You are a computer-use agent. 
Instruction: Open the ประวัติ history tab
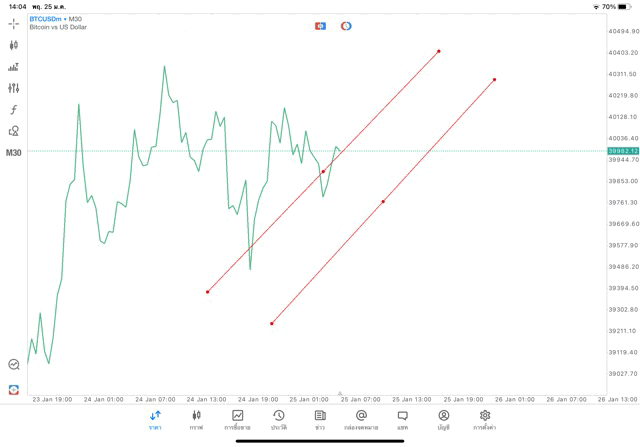pos(279,419)
